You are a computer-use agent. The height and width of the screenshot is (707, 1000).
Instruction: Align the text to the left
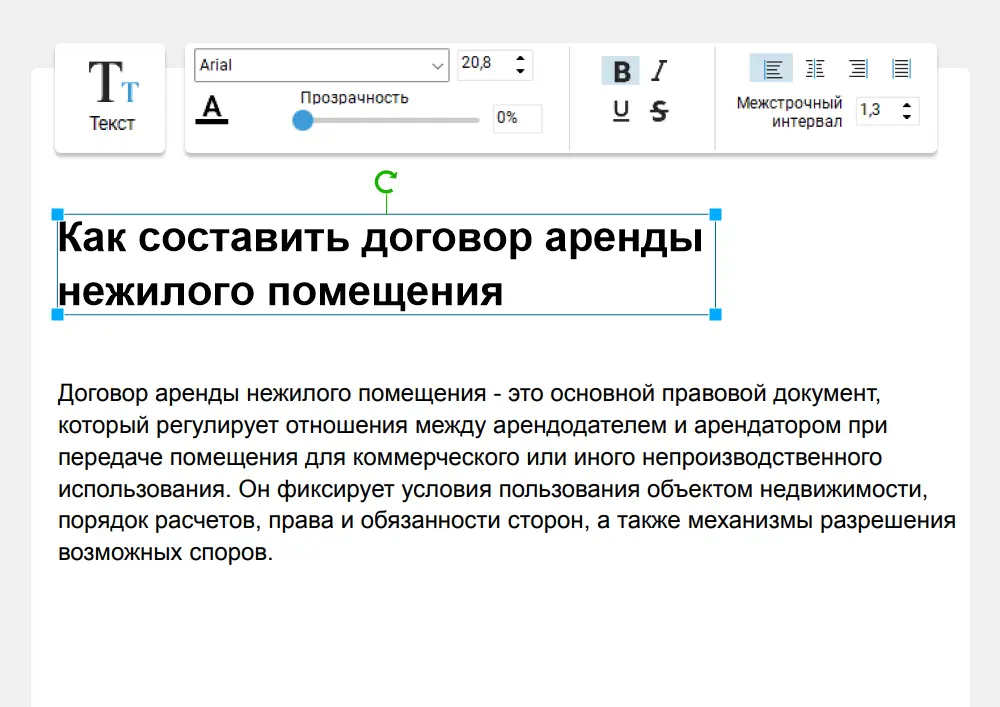(771, 68)
